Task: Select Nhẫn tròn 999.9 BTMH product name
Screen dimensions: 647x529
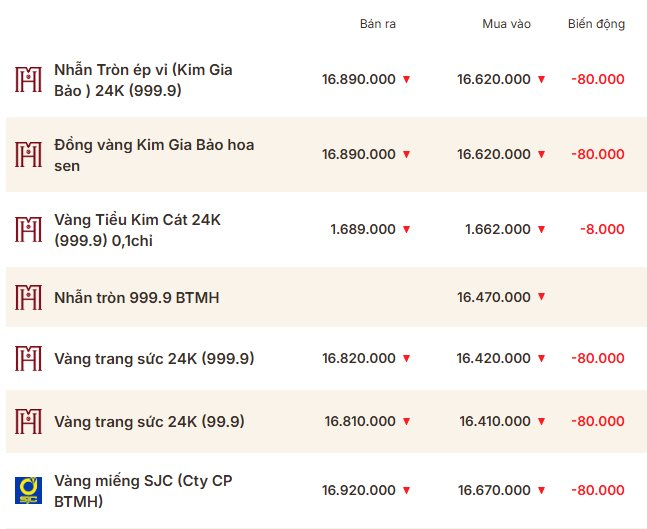Action: 137,297
